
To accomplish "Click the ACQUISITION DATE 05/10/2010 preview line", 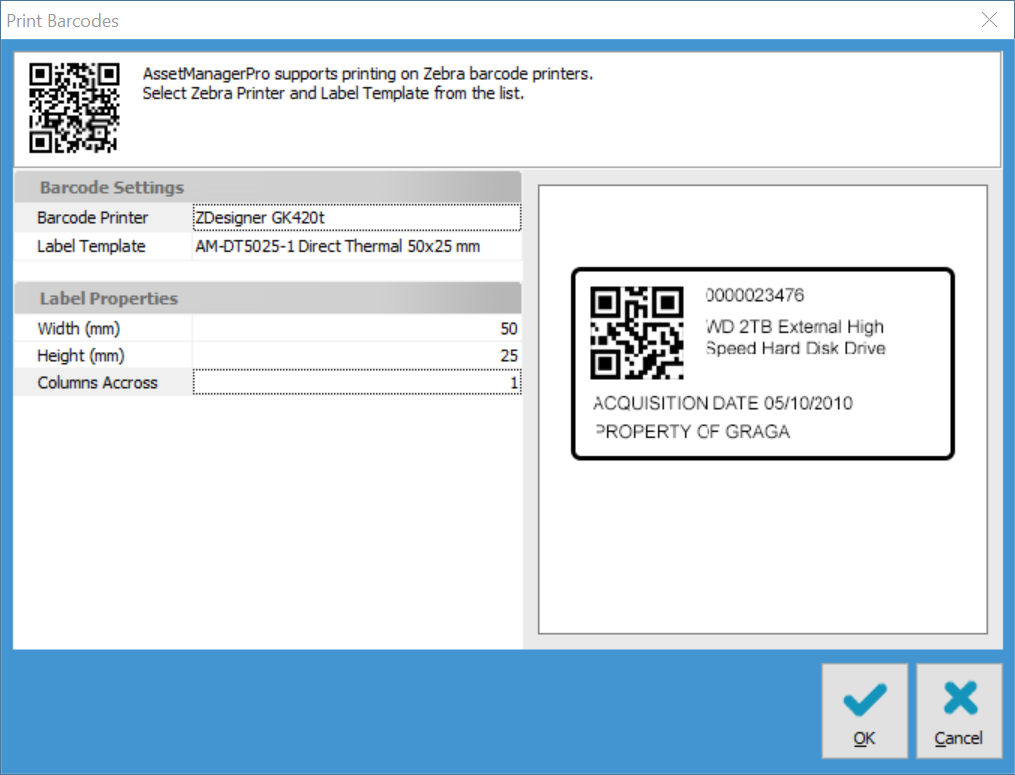I will [722, 403].
